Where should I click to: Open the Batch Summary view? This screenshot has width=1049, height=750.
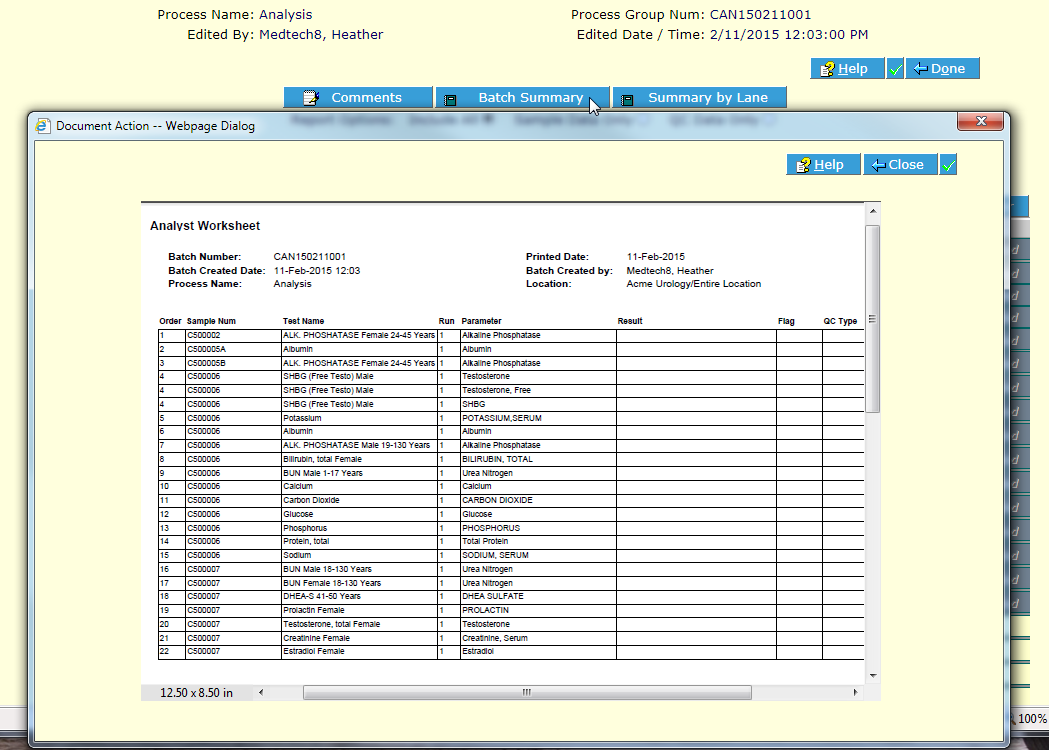click(523, 97)
